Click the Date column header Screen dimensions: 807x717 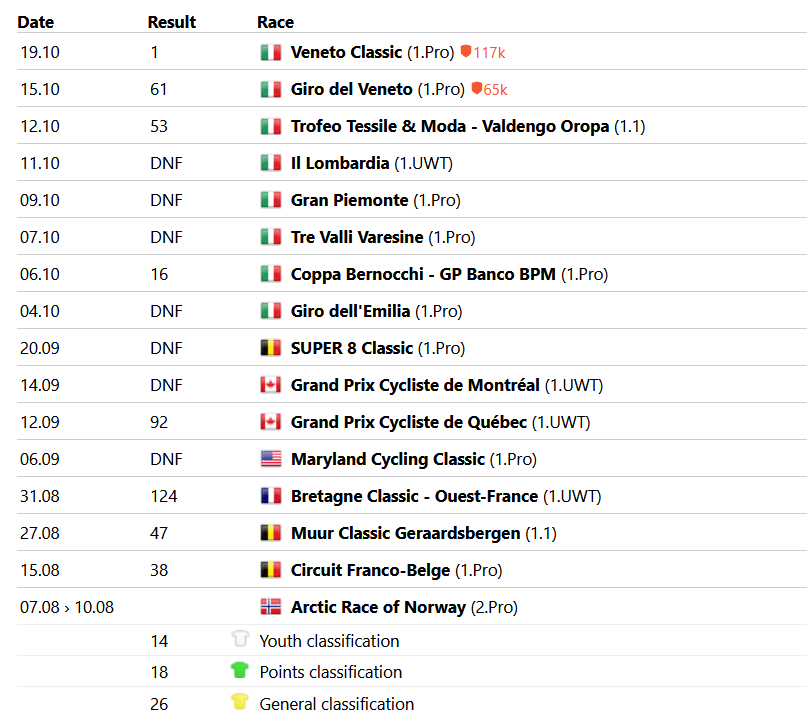coord(36,22)
